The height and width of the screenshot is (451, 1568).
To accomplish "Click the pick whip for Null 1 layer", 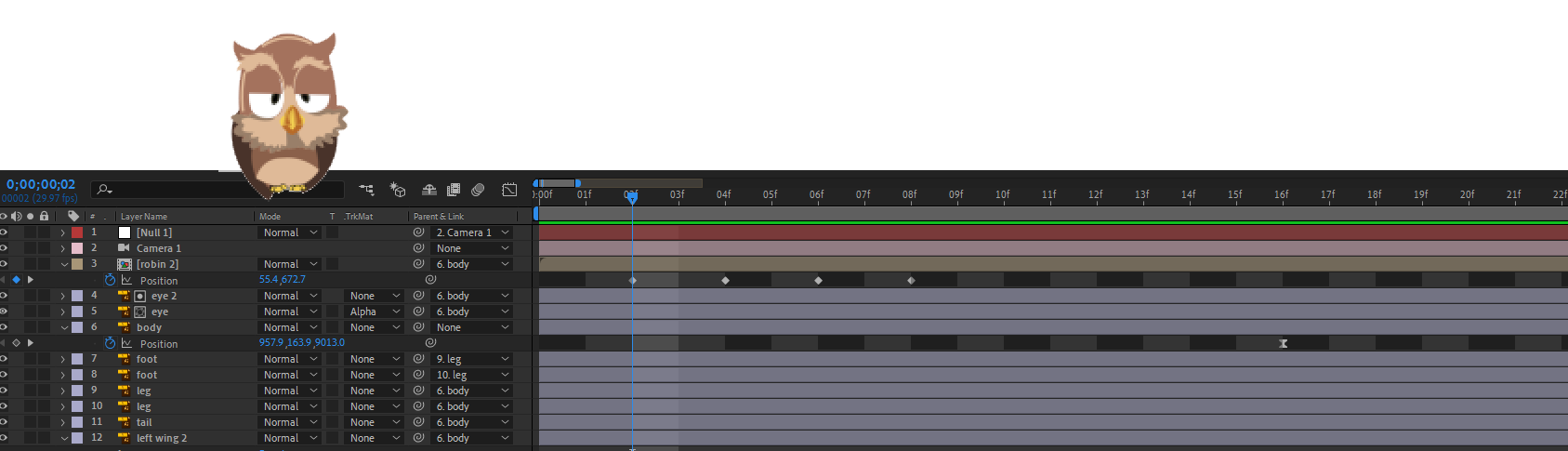I will coord(418,232).
